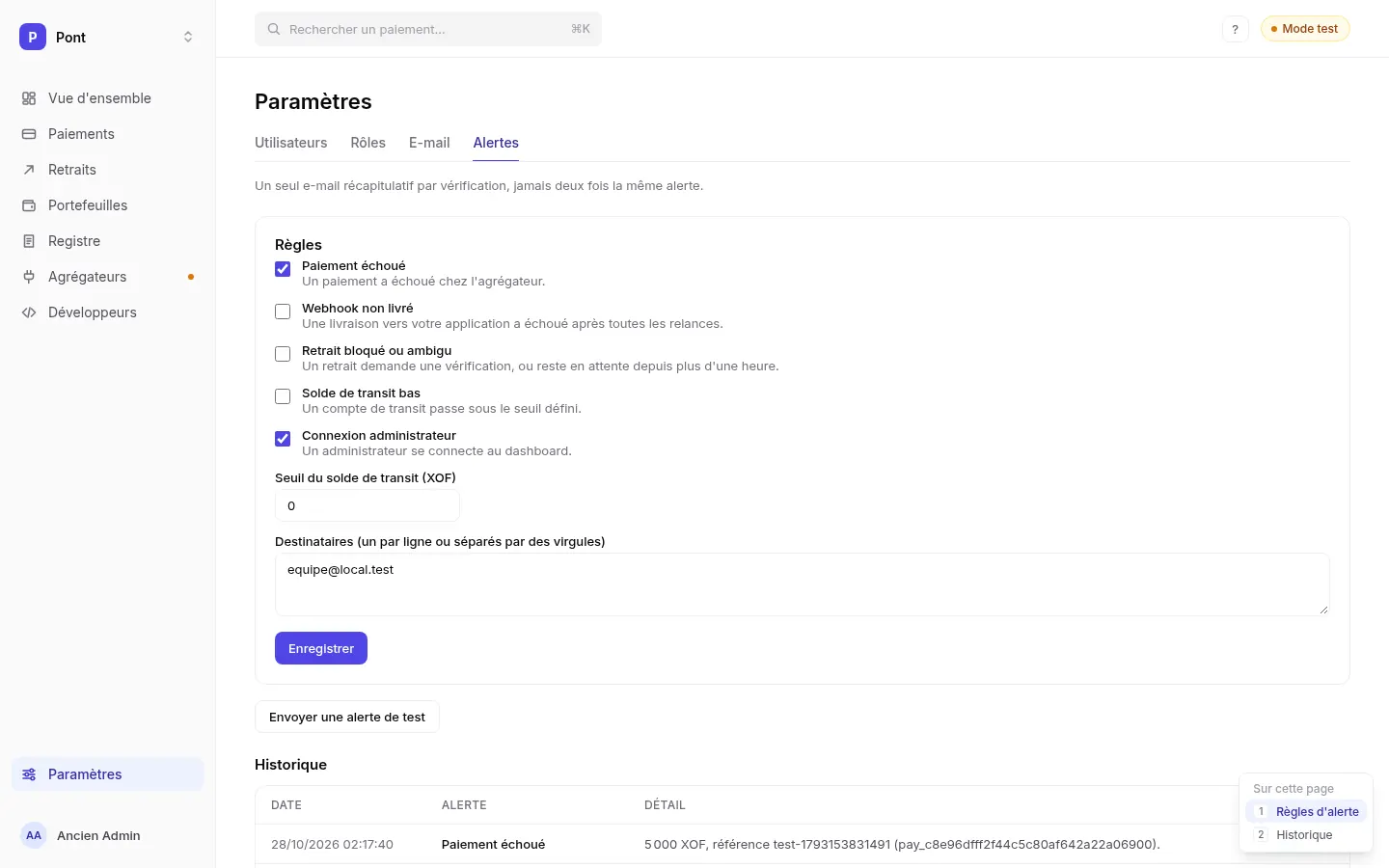Switch to the Rôles tab
1389x868 pixels.
tap(368, 143)
